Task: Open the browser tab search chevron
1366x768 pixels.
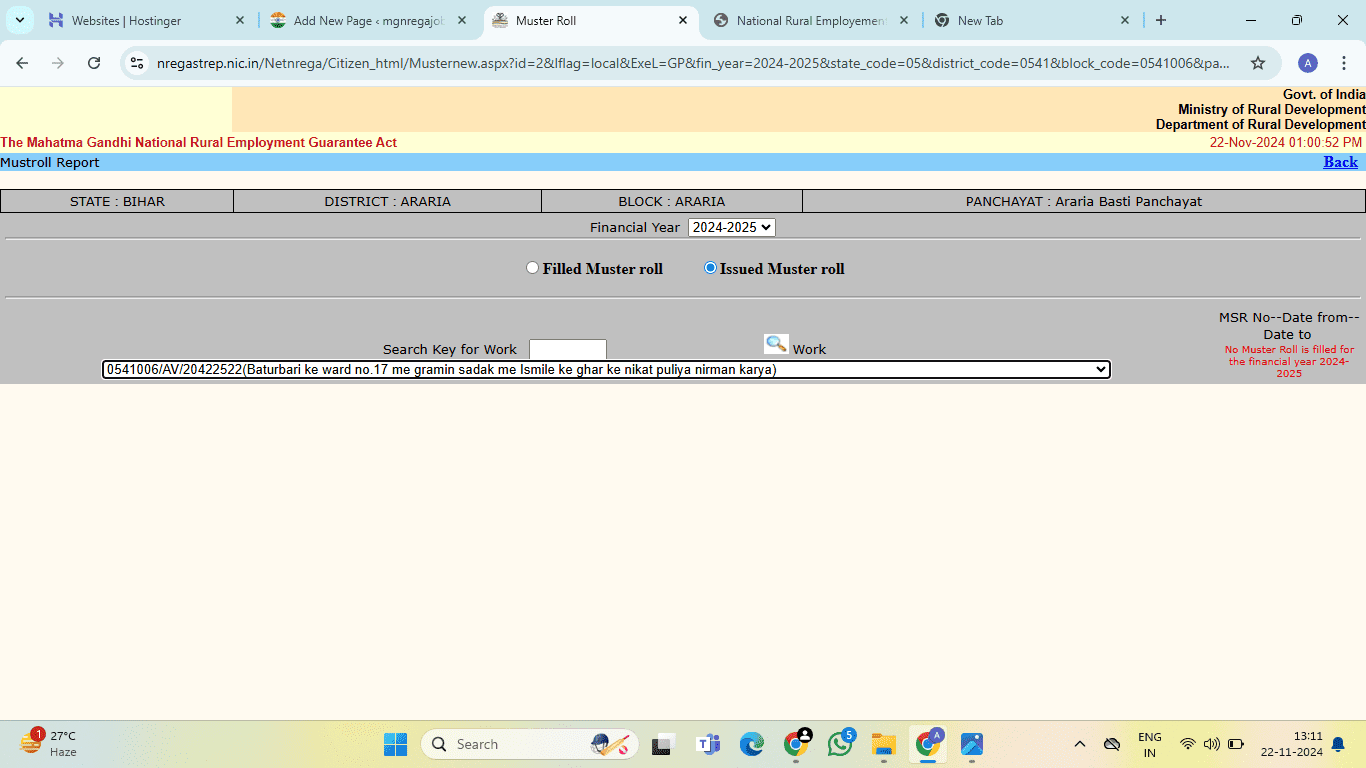Action: [20, 20]
